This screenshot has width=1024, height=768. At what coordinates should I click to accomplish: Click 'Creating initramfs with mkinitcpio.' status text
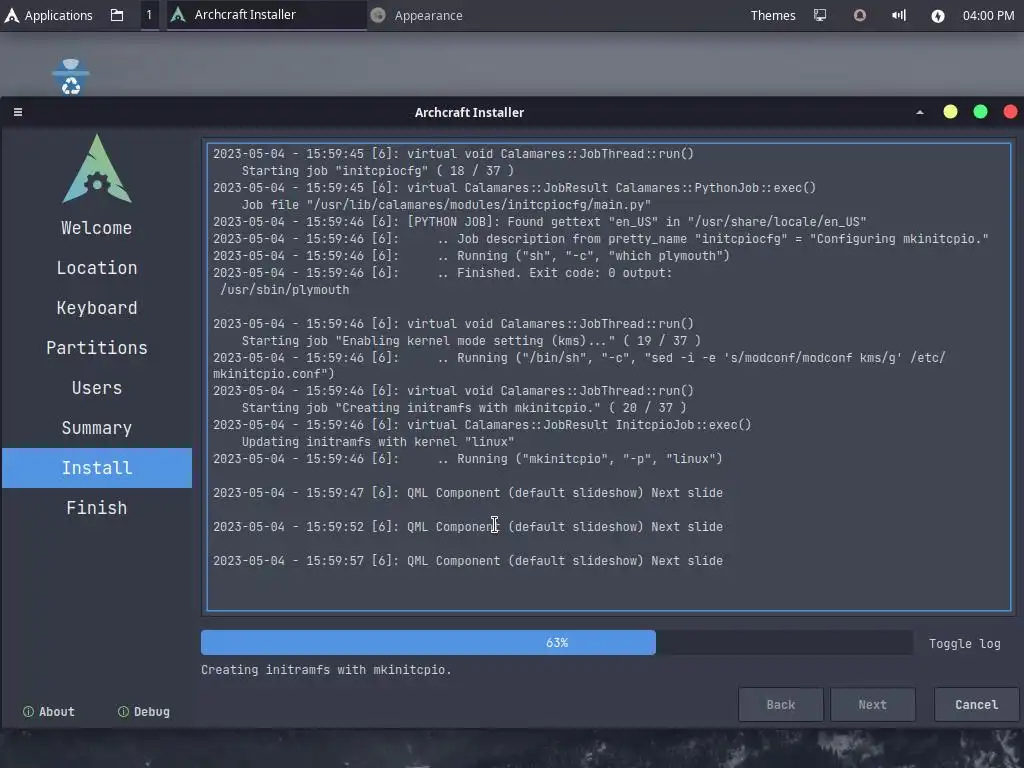(x=326, y=670)
